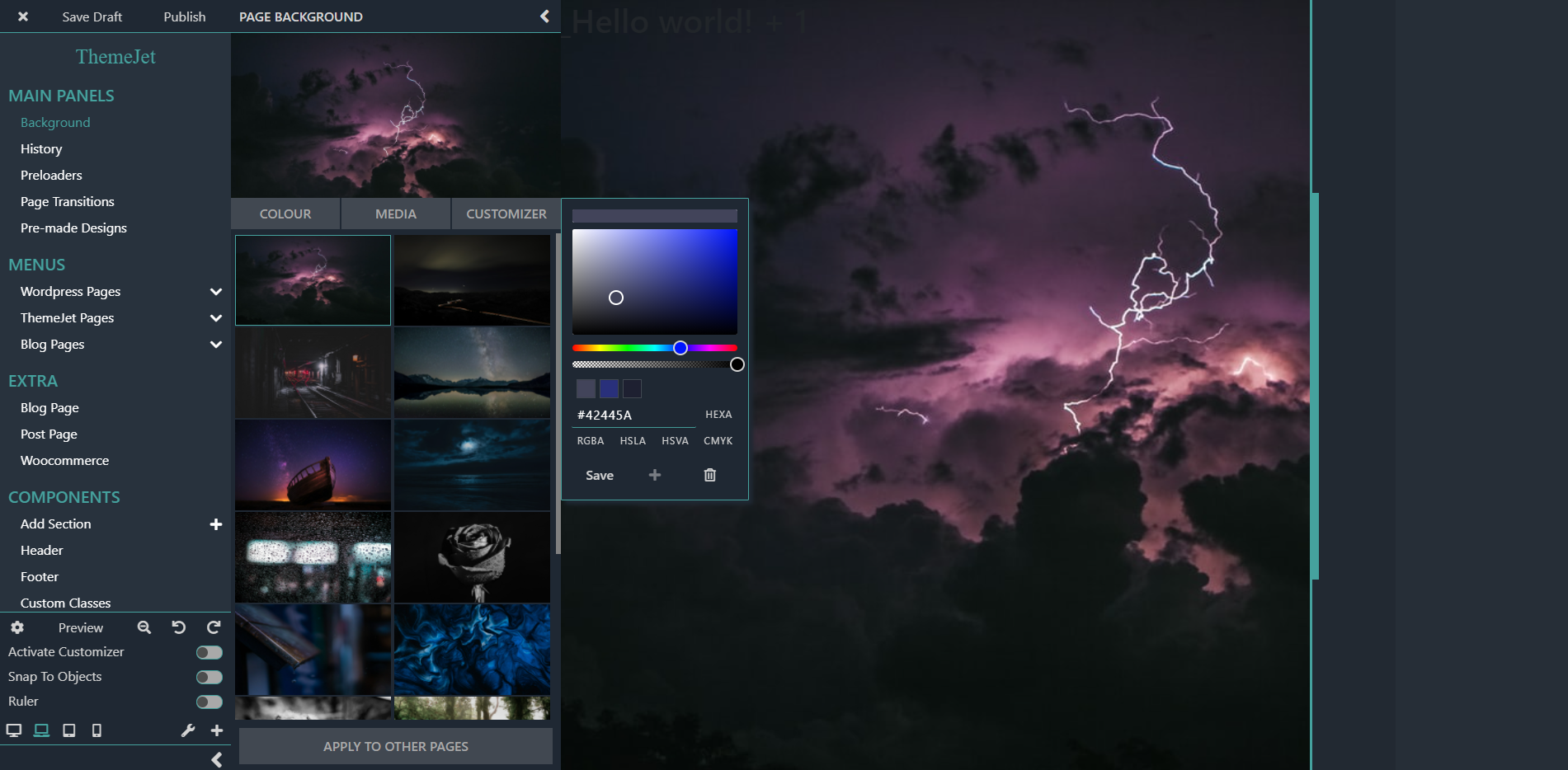Image resolution: width=1568 pixels, height=770 pixels.
Task: Click the zoom out magnifier icon
Action: (144, 627)
